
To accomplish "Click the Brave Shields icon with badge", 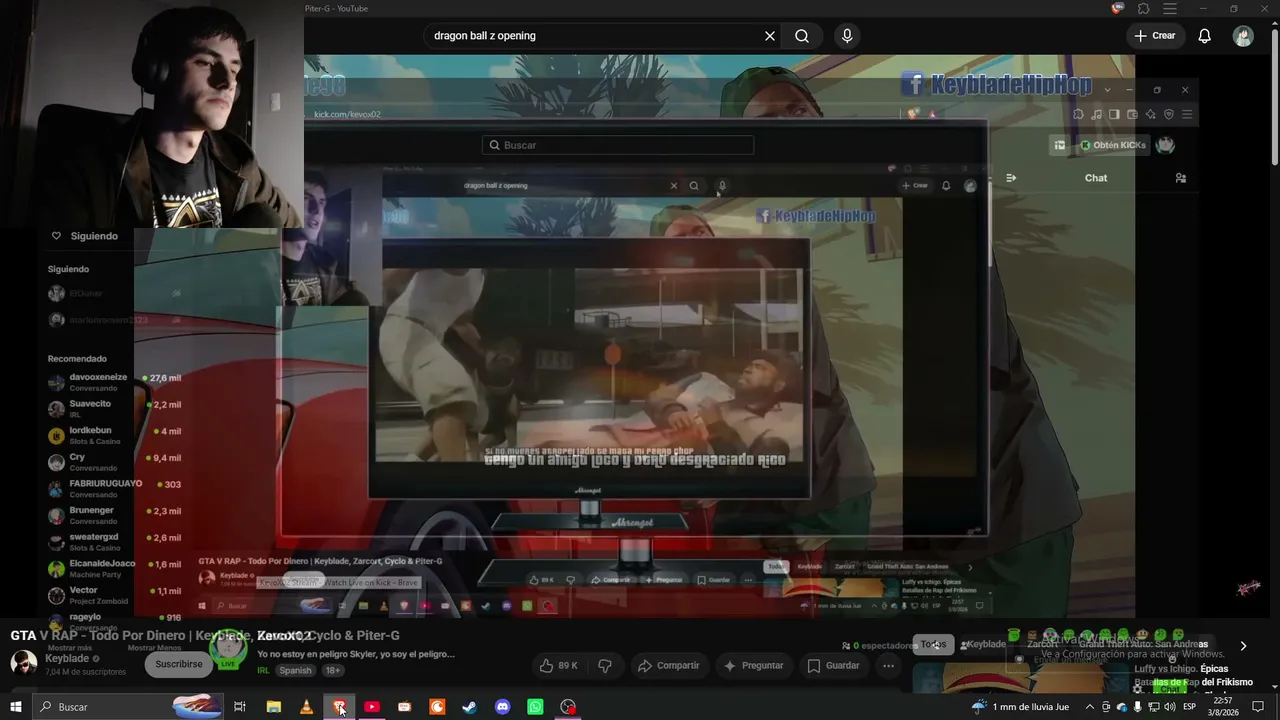I will [1118, 9].
